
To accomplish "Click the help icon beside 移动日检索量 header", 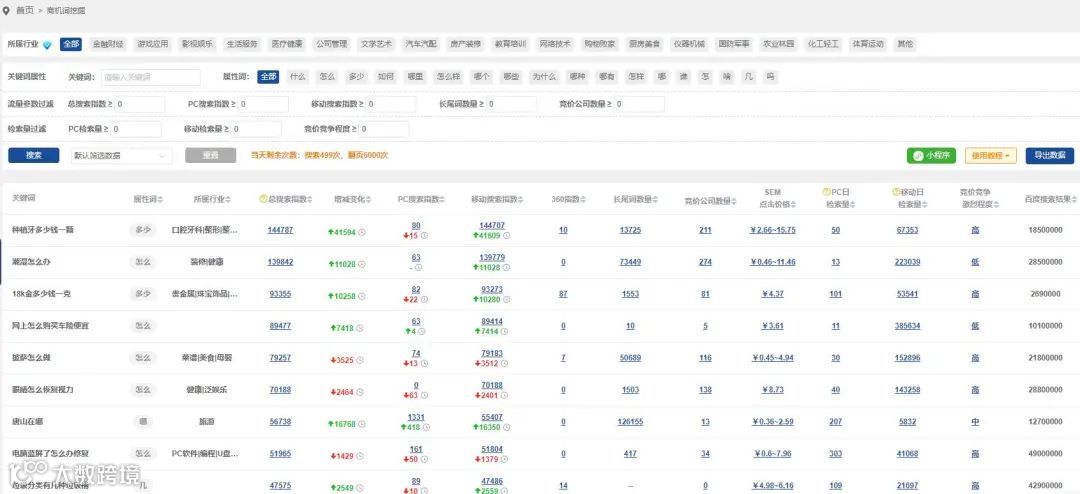I will 895,193.
